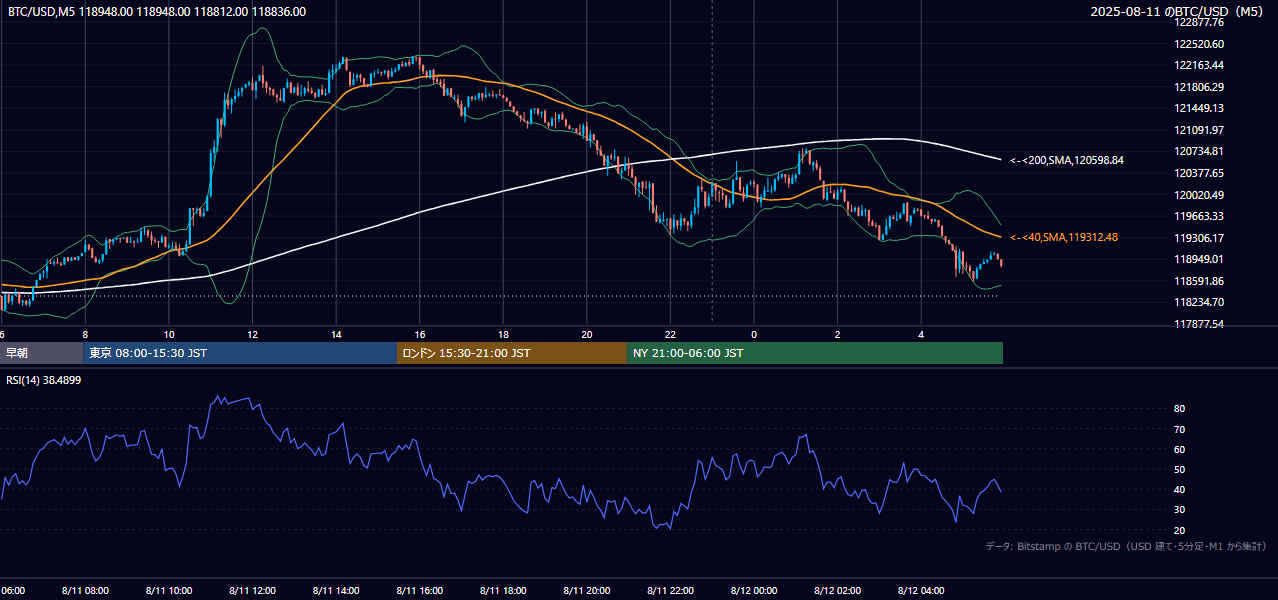Click the 8/11 12:00 time axis label
The width and height of the screenshot is (1278, 600).
(253, 591)
